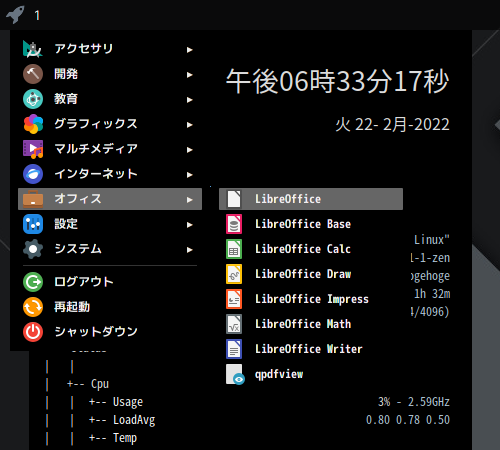The height and width of the screenshot is (450, 500).
Task: Click the qpdfview eye icon
Action: pyautogui.click(x=235, y=374)
